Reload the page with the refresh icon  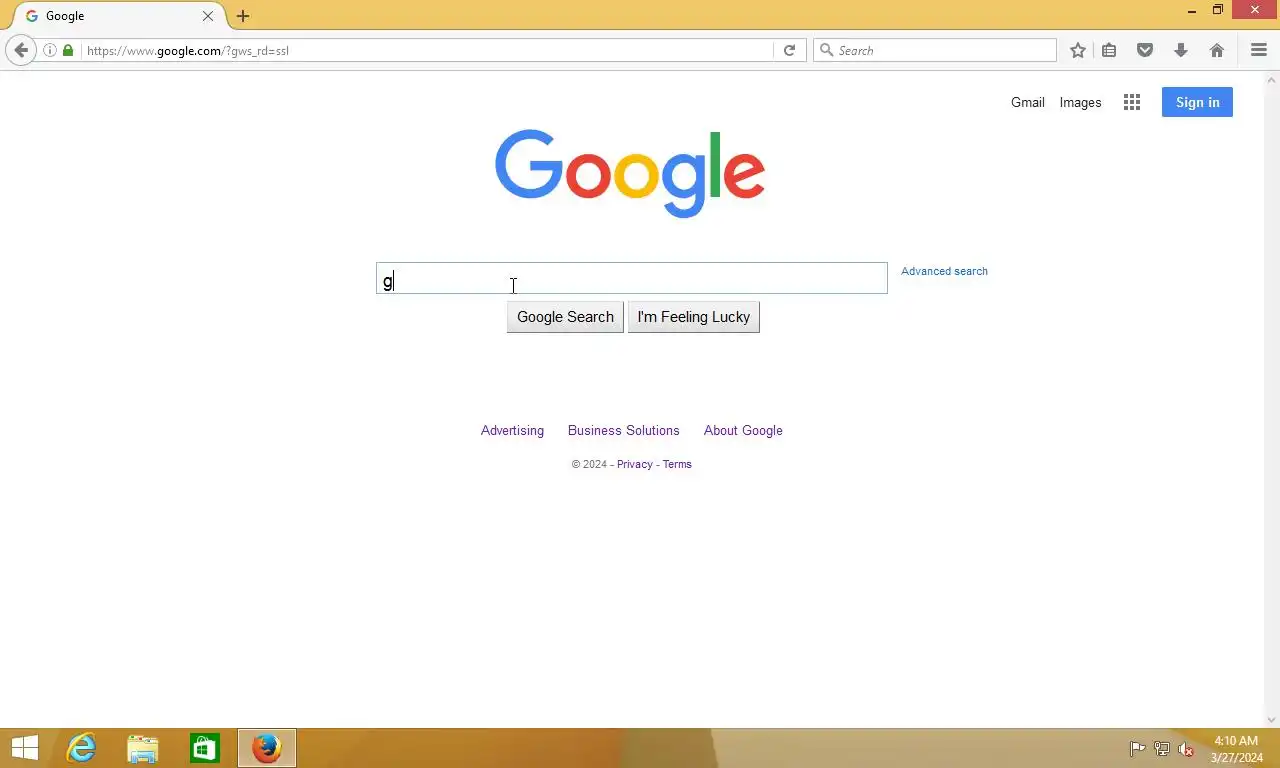click(789, 50)
